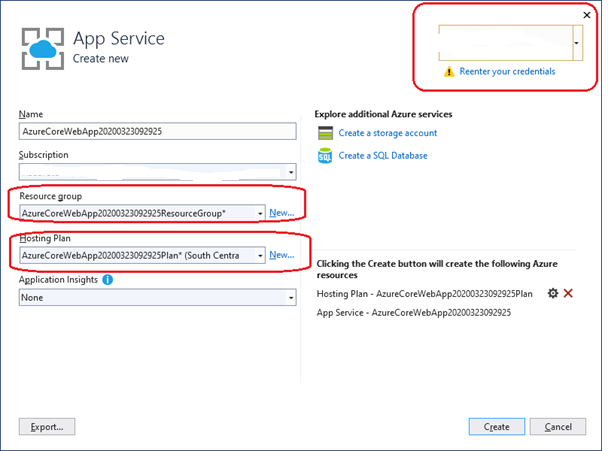Click Create a storage account link
Screen dimensions: 608x451
388,133
